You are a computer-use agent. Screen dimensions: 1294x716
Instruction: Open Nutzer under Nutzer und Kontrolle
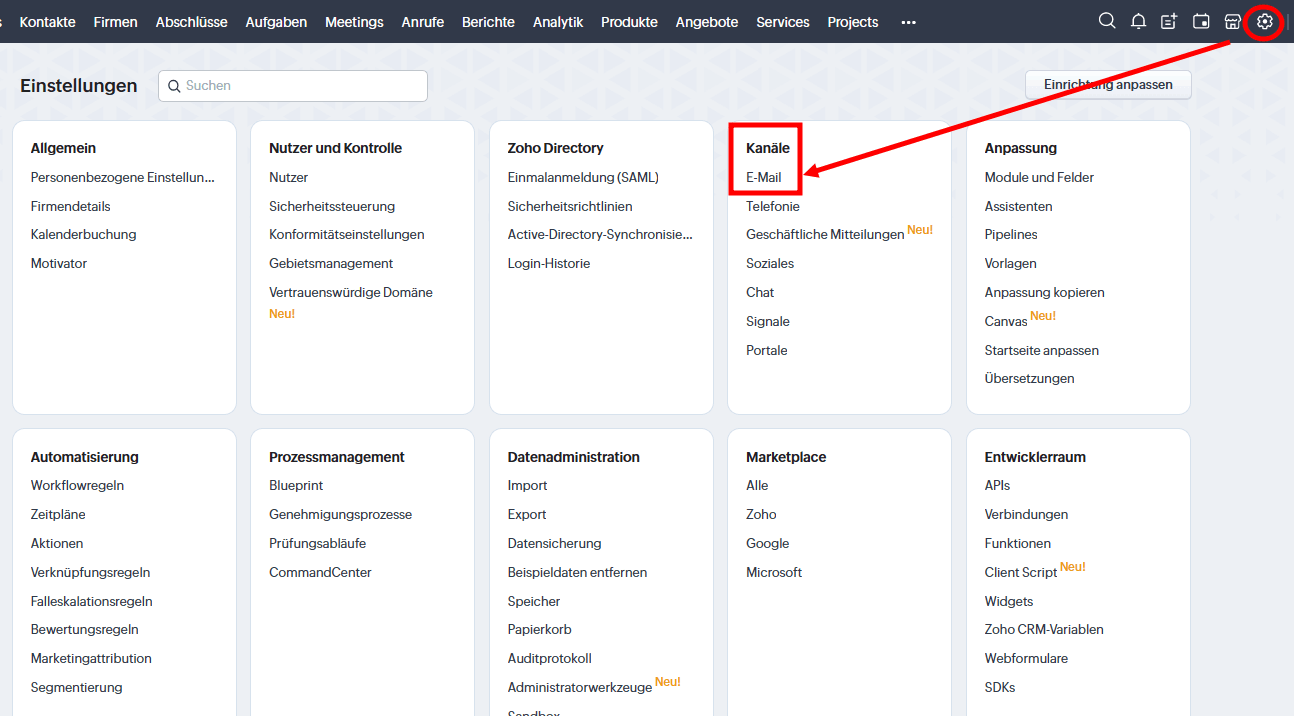coord(289,177)
